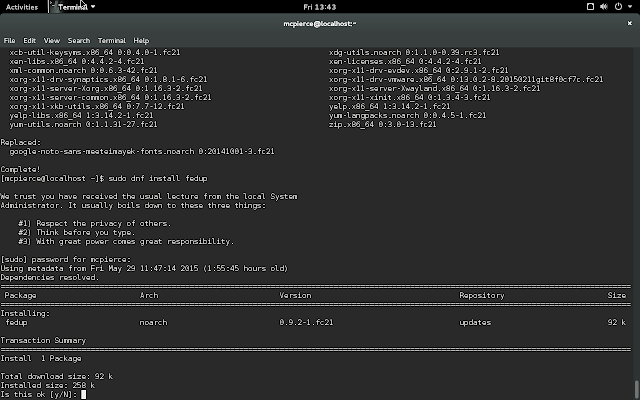Open the Activities overview
Screen dimensions: 640x400
22,7
